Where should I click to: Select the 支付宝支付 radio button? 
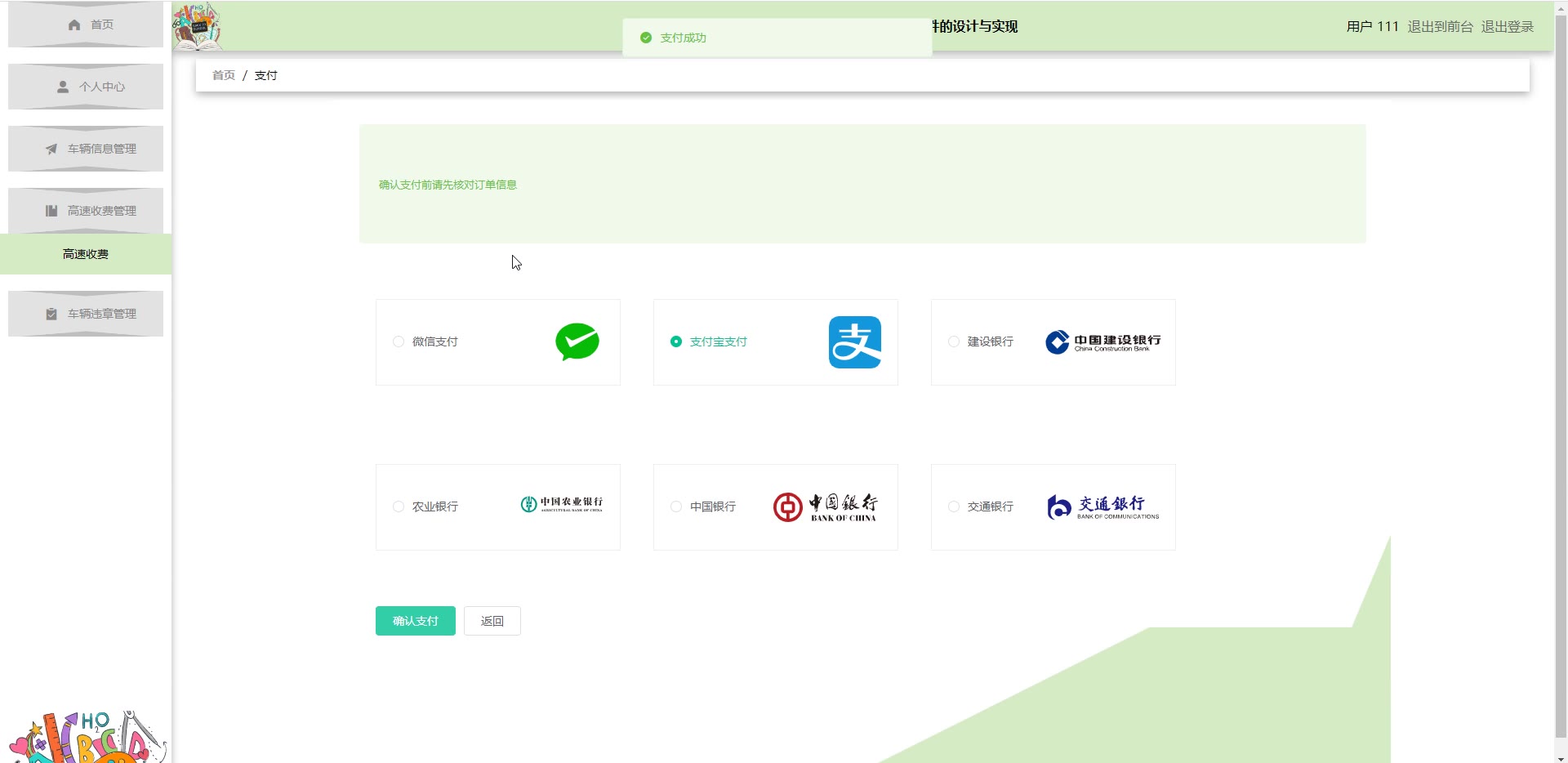coord(676,341)
